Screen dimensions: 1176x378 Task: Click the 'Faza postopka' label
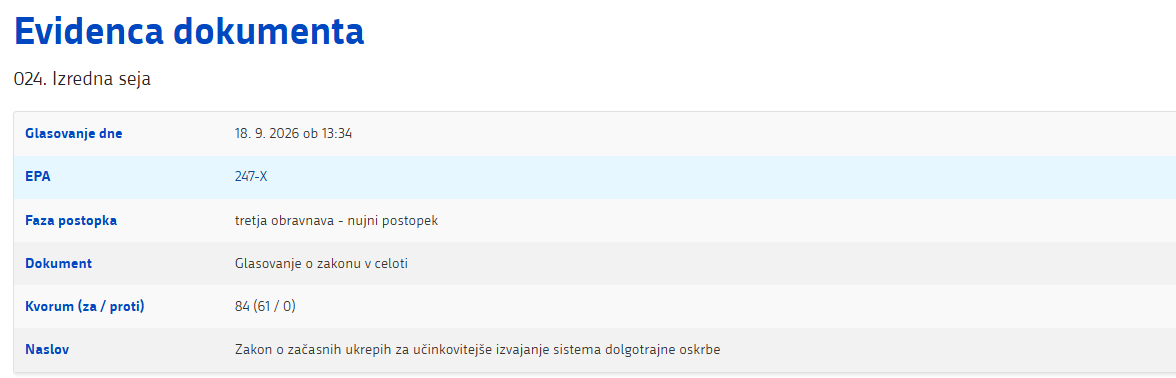[70, 220]
